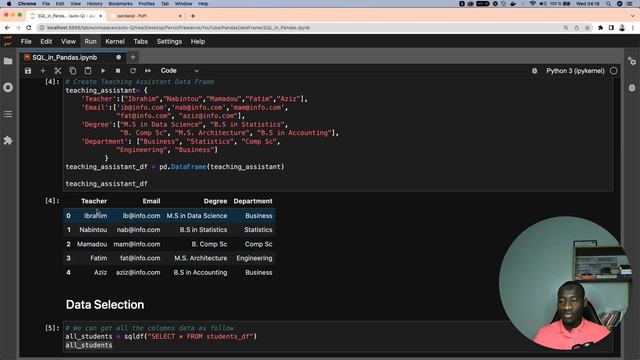Select the SQL_in_Pandas.ipynb notebook tab

(x=73, y=58)
